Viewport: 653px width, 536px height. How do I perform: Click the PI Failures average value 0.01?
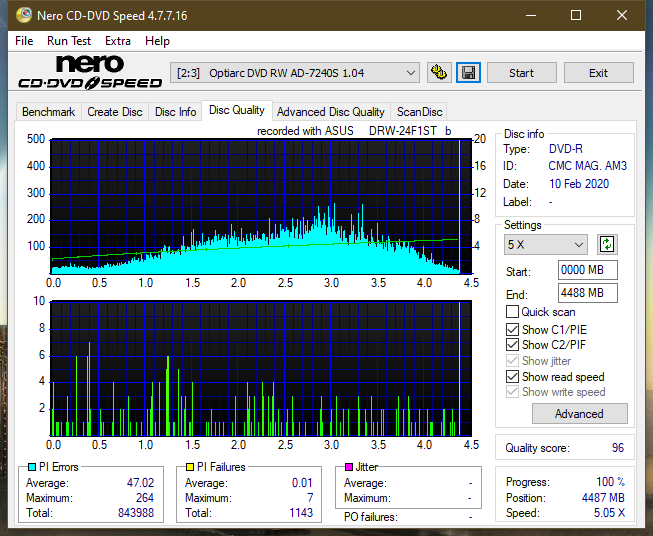302,483
